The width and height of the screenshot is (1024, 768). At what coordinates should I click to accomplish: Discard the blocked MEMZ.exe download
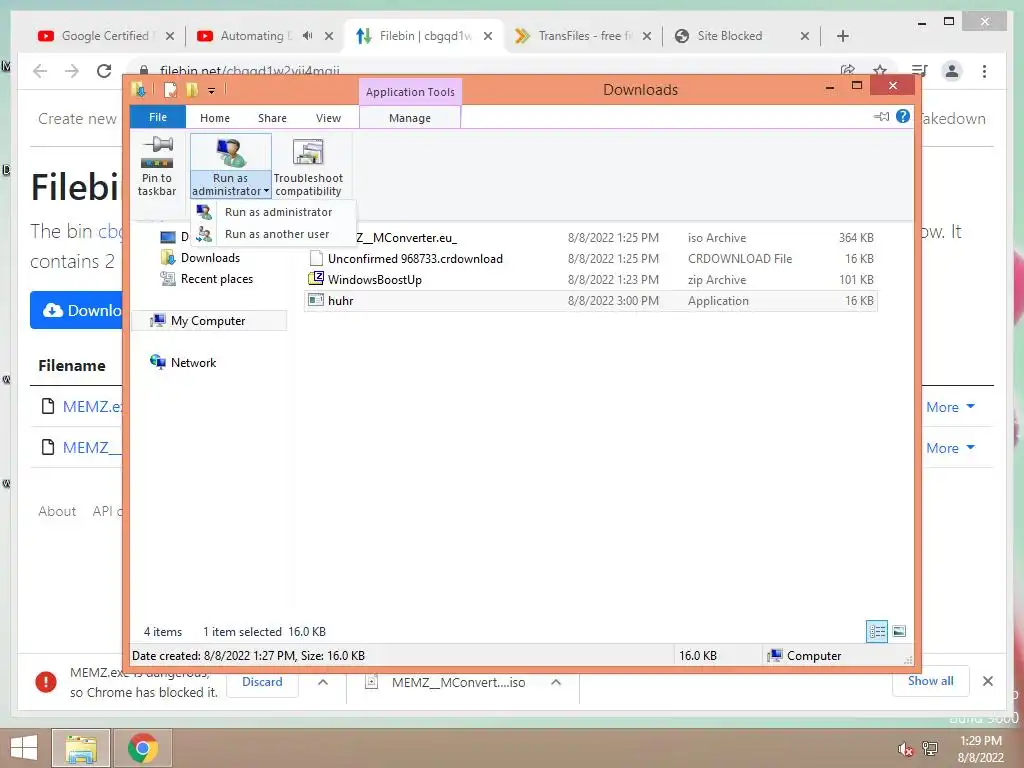tap(263, 682)
